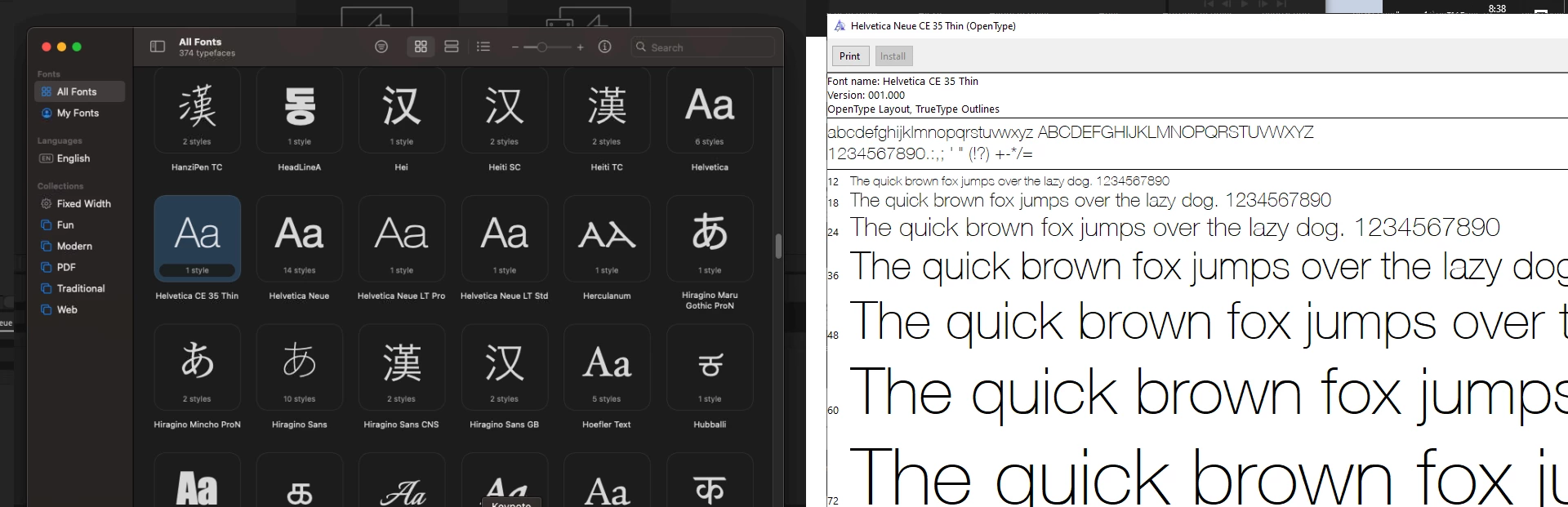Click the red close button in Font Book
Viewport: 1568px width, 507px height.
point(47,47)
